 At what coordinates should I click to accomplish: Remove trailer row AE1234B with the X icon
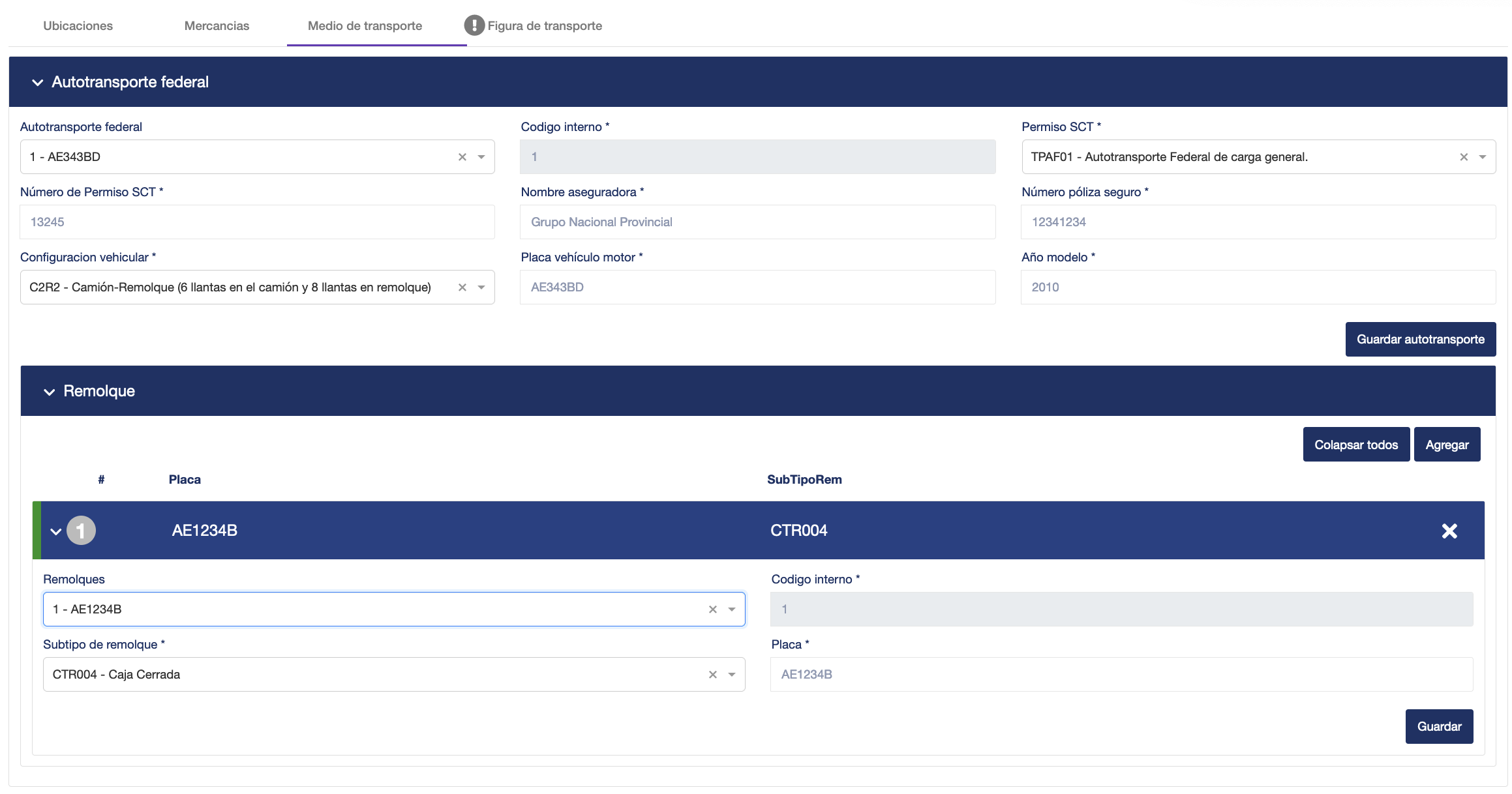click(x=1449, y=531)
